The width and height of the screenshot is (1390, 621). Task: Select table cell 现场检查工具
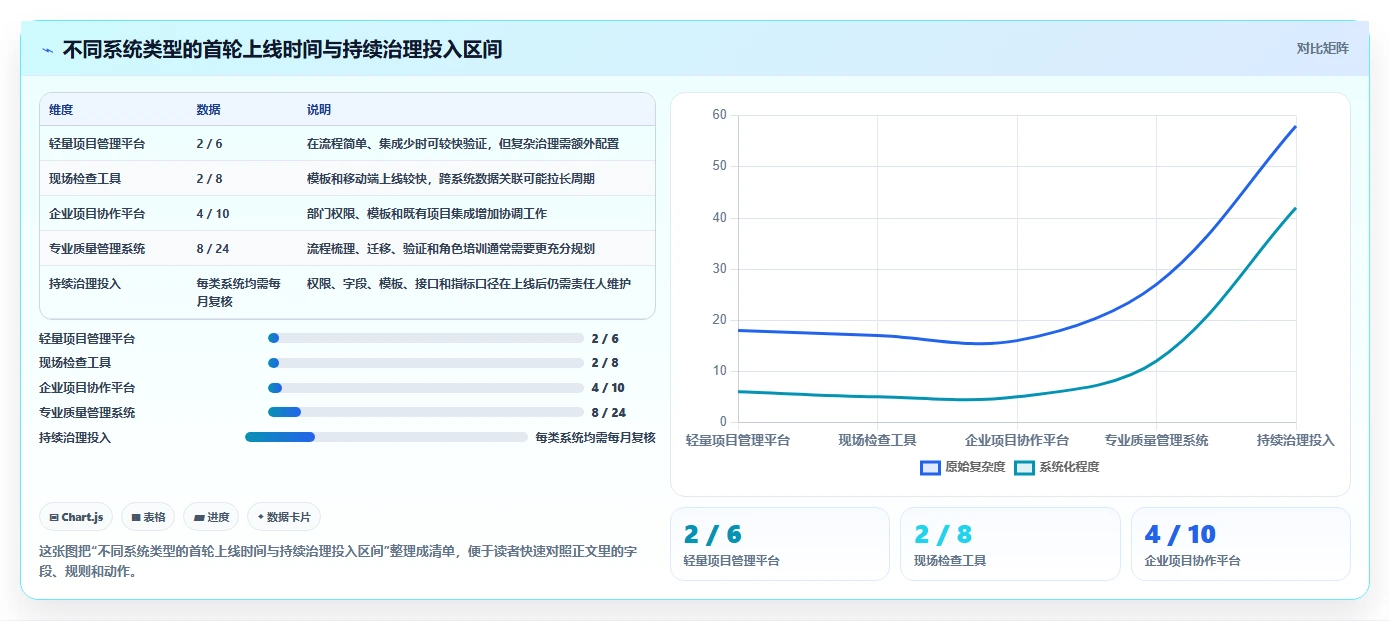click(85, 179)
